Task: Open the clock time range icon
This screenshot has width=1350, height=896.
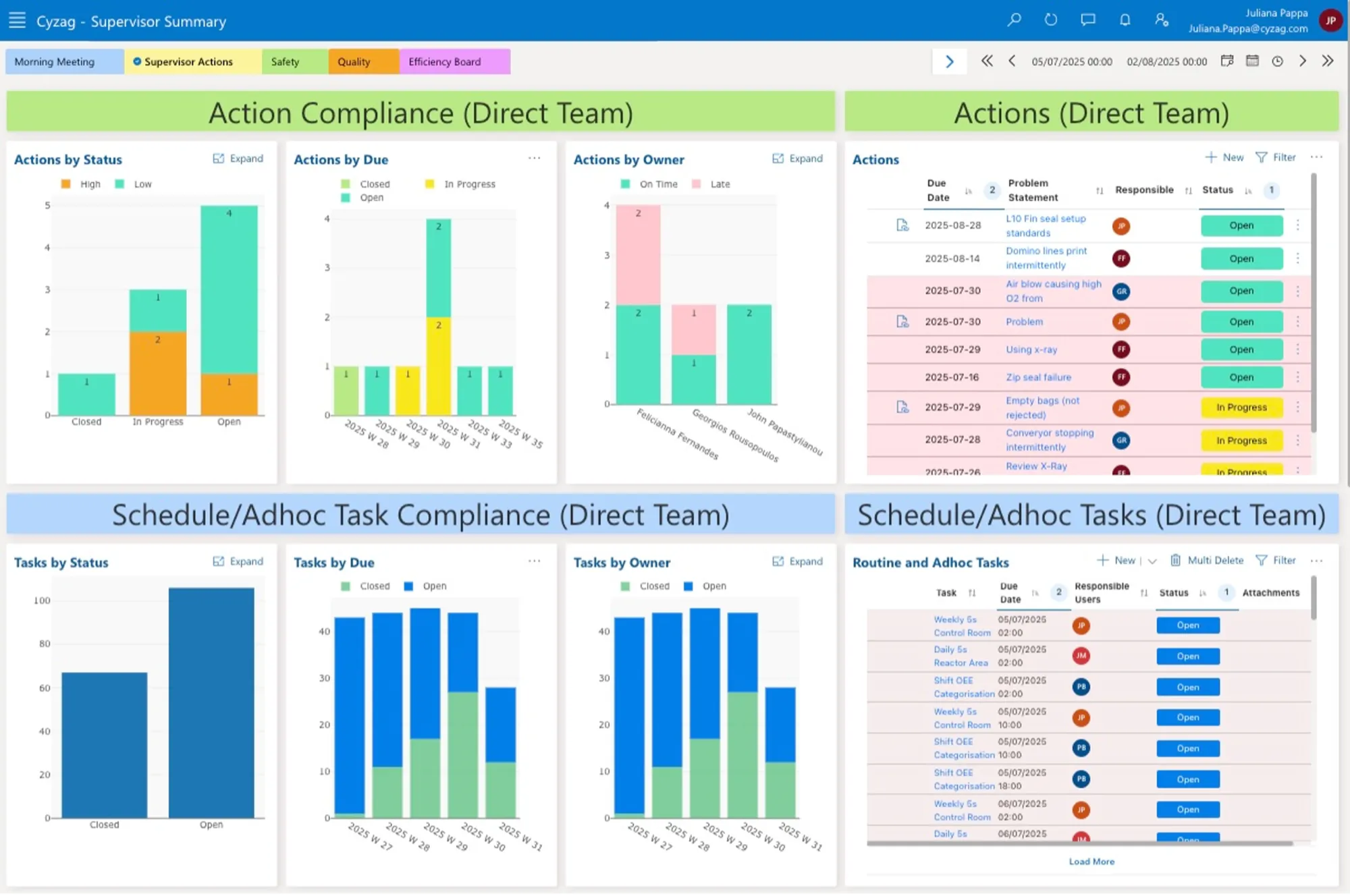Action: click(x=1277, y=61)
